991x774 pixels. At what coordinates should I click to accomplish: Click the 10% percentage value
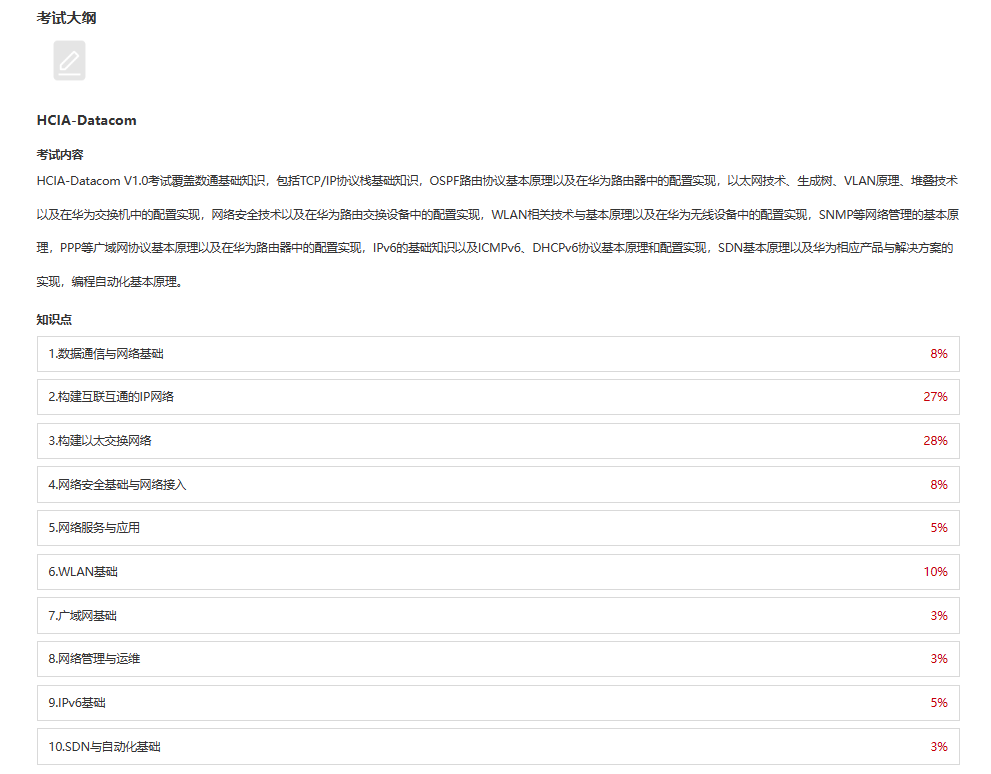click(935, 572)
